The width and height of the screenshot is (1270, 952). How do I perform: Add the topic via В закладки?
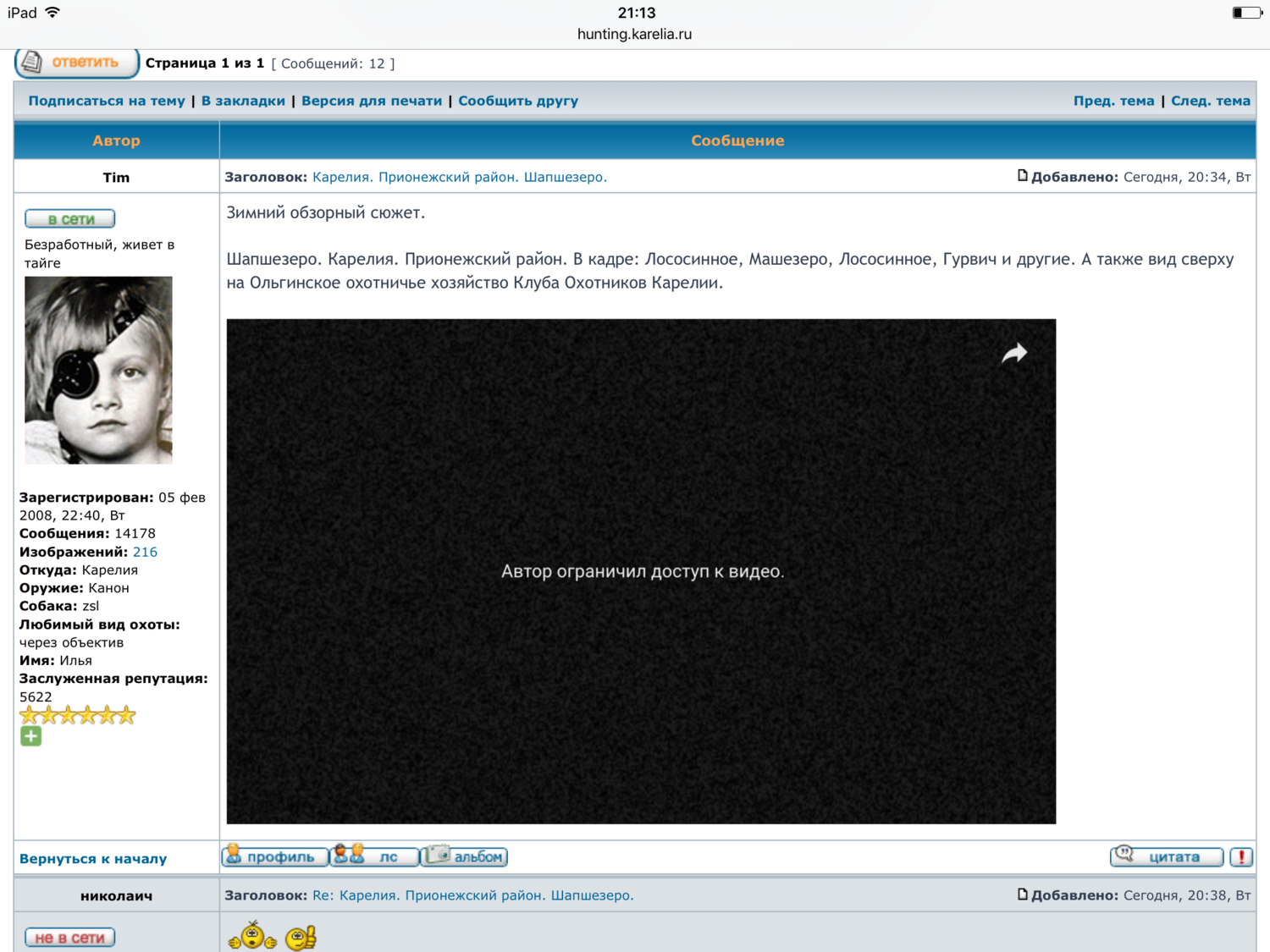(243, 101)
